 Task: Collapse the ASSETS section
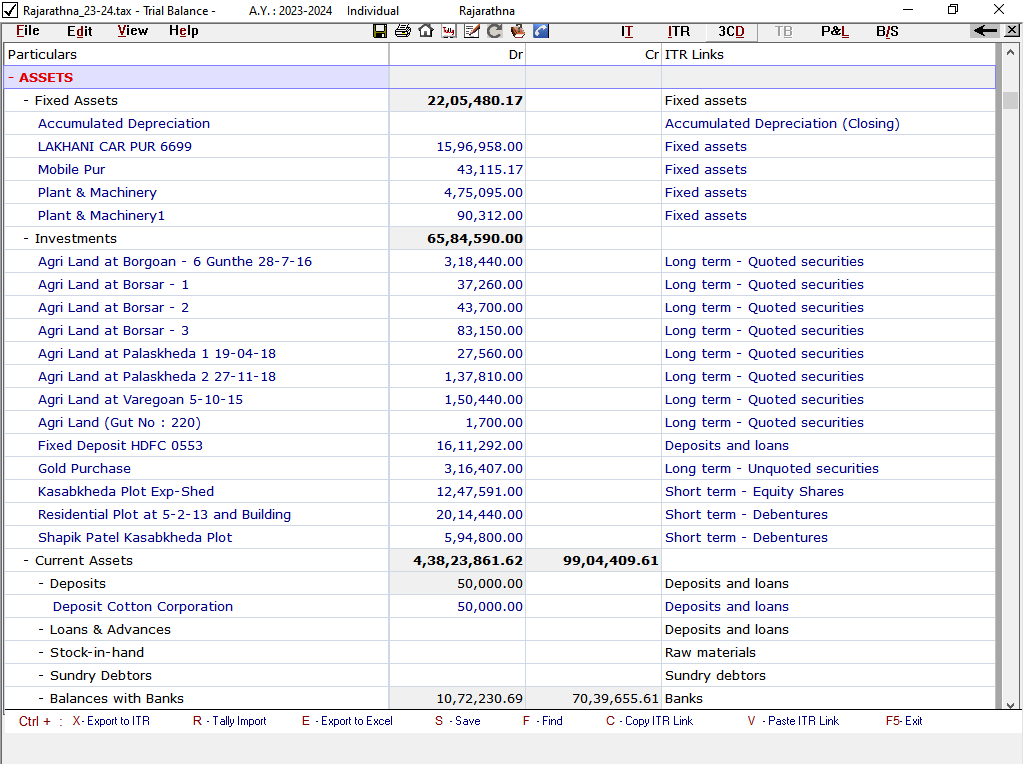[x=11, y=77]
